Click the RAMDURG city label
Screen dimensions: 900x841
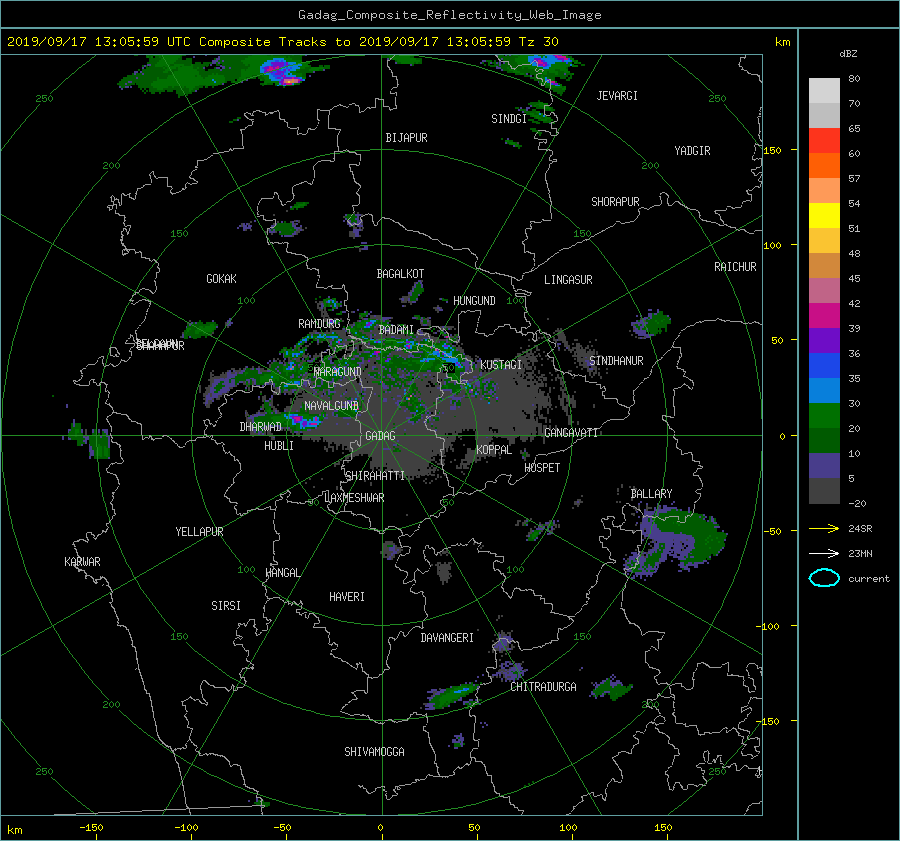click(x=319, y=324)
